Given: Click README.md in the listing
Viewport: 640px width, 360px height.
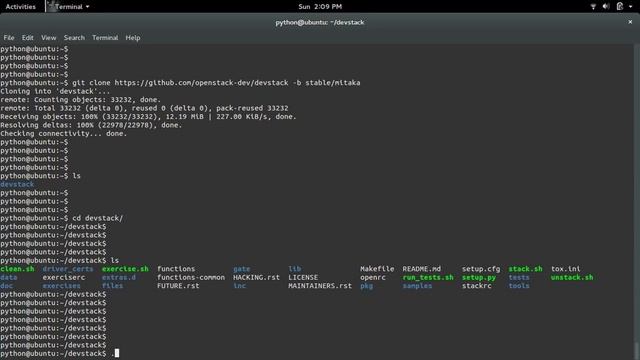Looking at the screenshot, I should [x=422, y=269].
